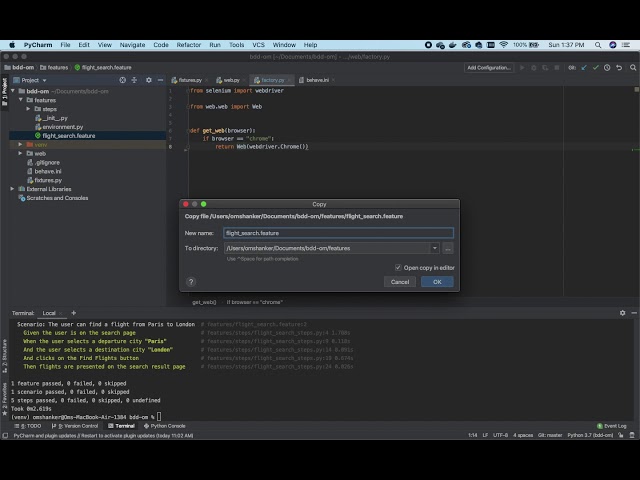The height and width of the screenshot is (480, 640).
Task: Click the Collapse All icon in Project panel
Action: pos(134,80)
